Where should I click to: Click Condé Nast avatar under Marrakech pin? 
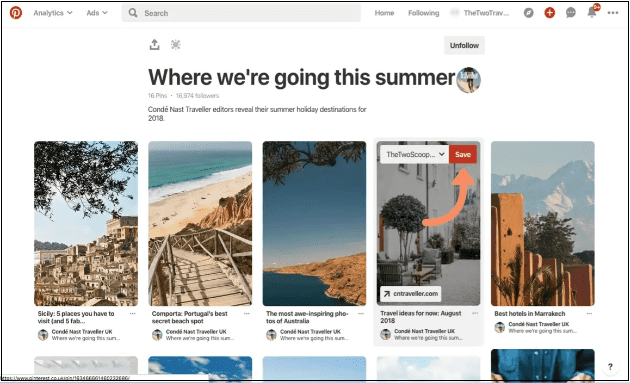(x=499, y=327)
